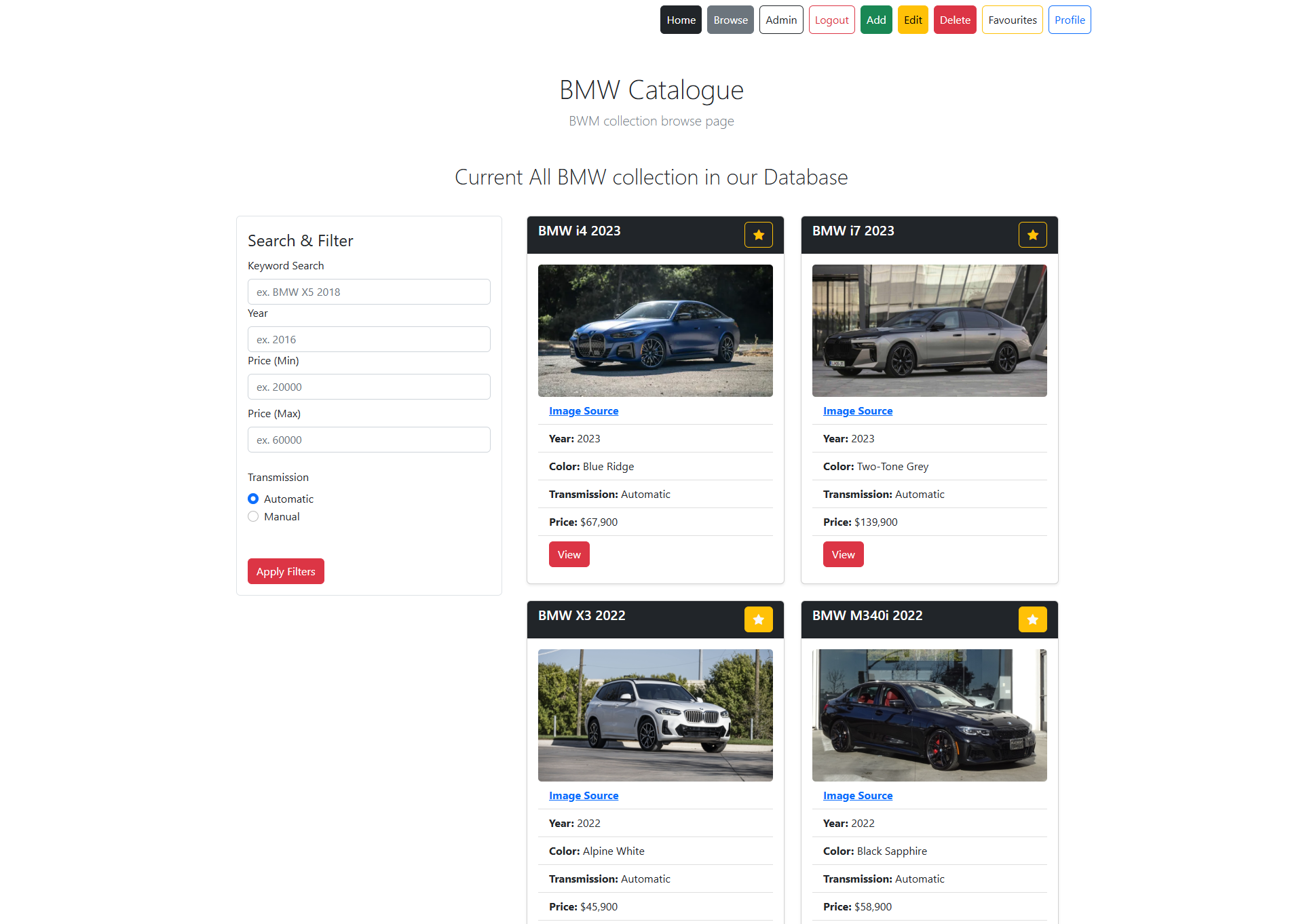The width and height of the screenshot is (1303, 924).
Task: Open the Admin section
Action: click(x=781, y=20)
